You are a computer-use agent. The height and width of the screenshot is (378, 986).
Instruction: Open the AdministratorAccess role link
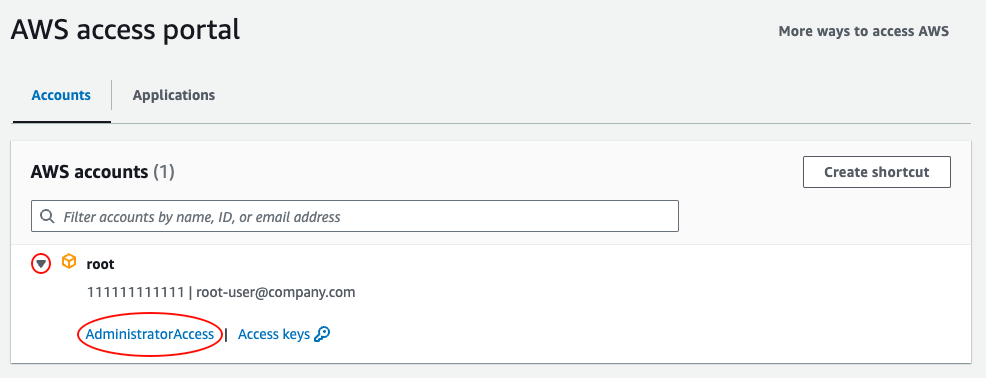pyautogui.click(x=150, y=335)
